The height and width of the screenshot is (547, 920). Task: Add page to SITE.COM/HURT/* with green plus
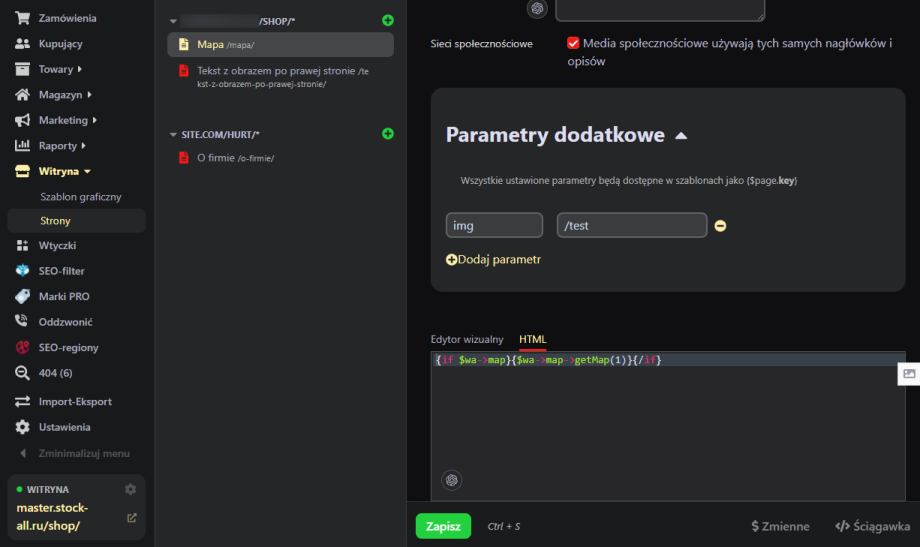pyautogui.click(x=388, y=134)
